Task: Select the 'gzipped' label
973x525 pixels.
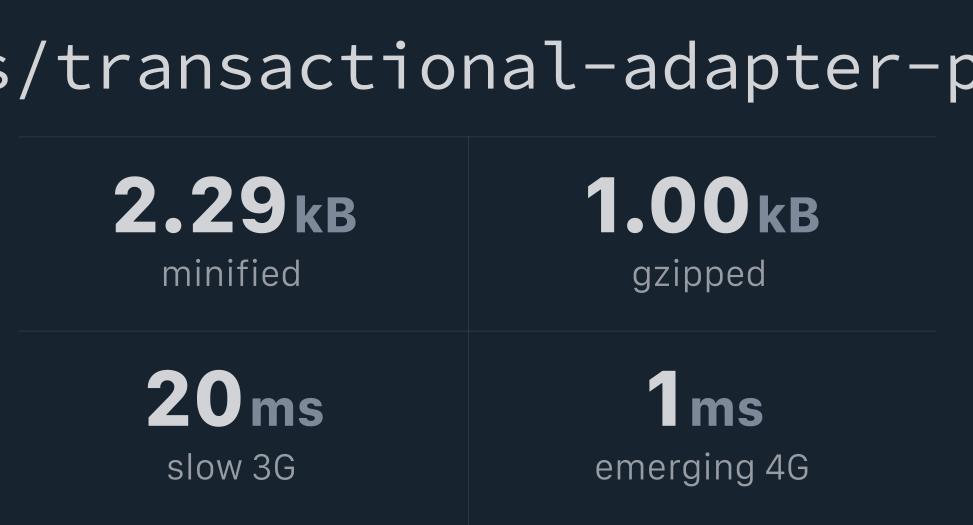Action: 699,276
